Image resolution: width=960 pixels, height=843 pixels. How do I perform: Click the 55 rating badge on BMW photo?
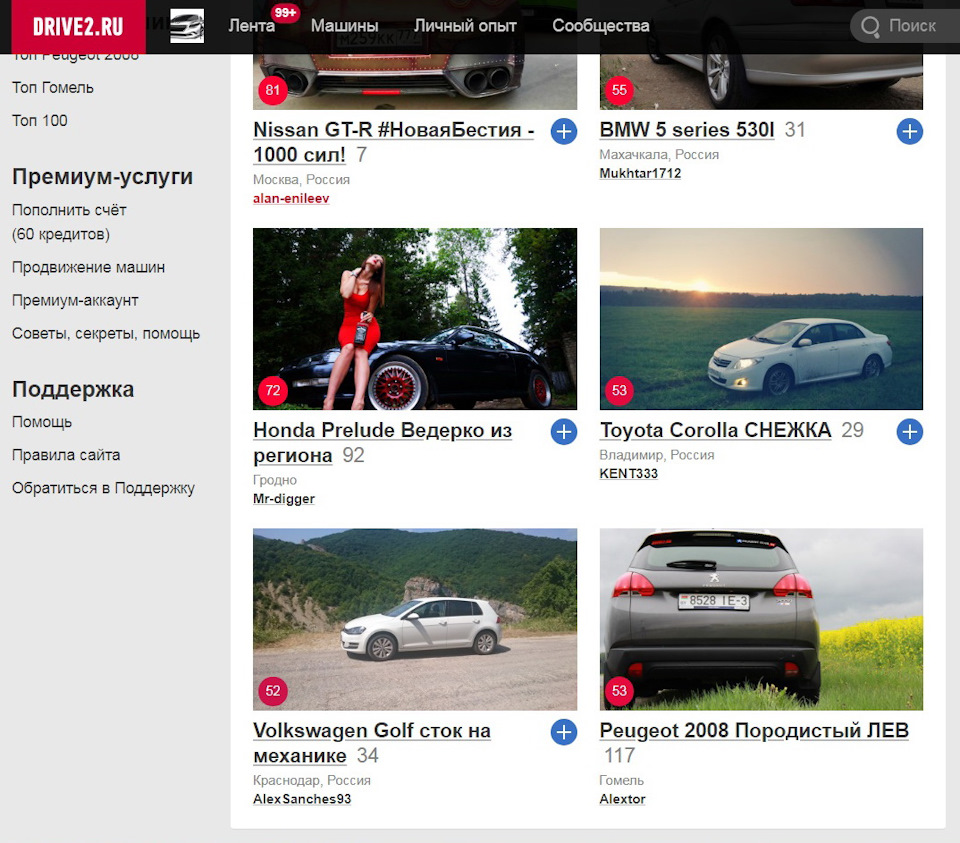pyautogui.click(x=619, y=90)
